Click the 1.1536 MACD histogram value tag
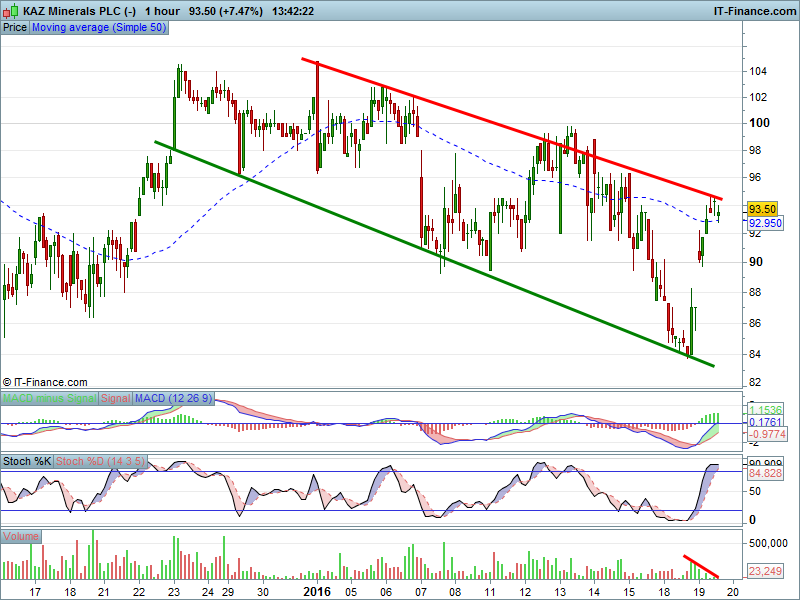 765,410
